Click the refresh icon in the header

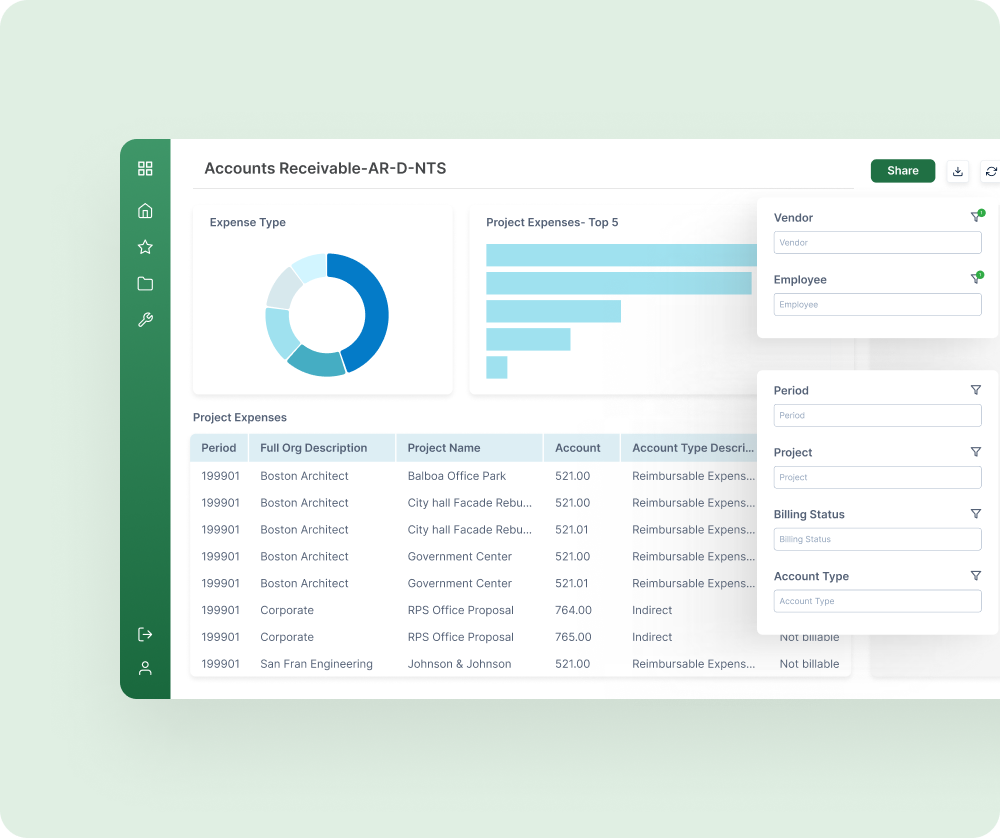click(x=990, y=171)
